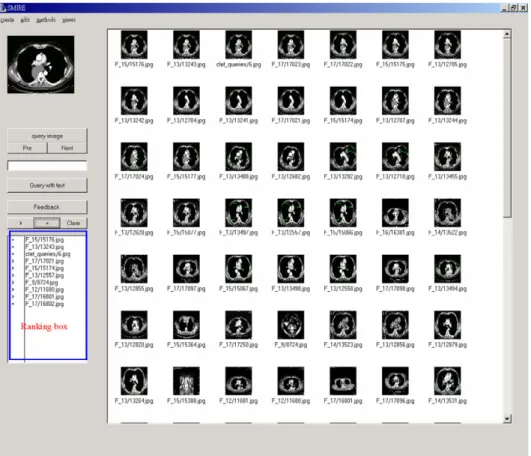Image resolution: width=531 pixels, height=456 pixels.
Task: Open result thumbnail F_15/15174.jpg
Action: click(x=343, y=101)
